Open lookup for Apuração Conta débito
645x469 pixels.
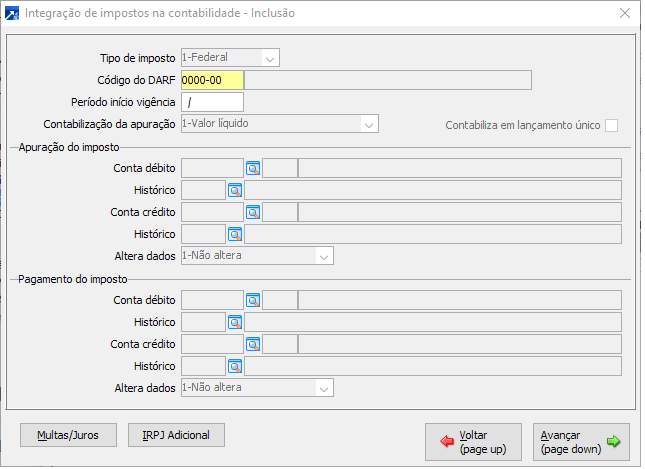tap(253, 168)
